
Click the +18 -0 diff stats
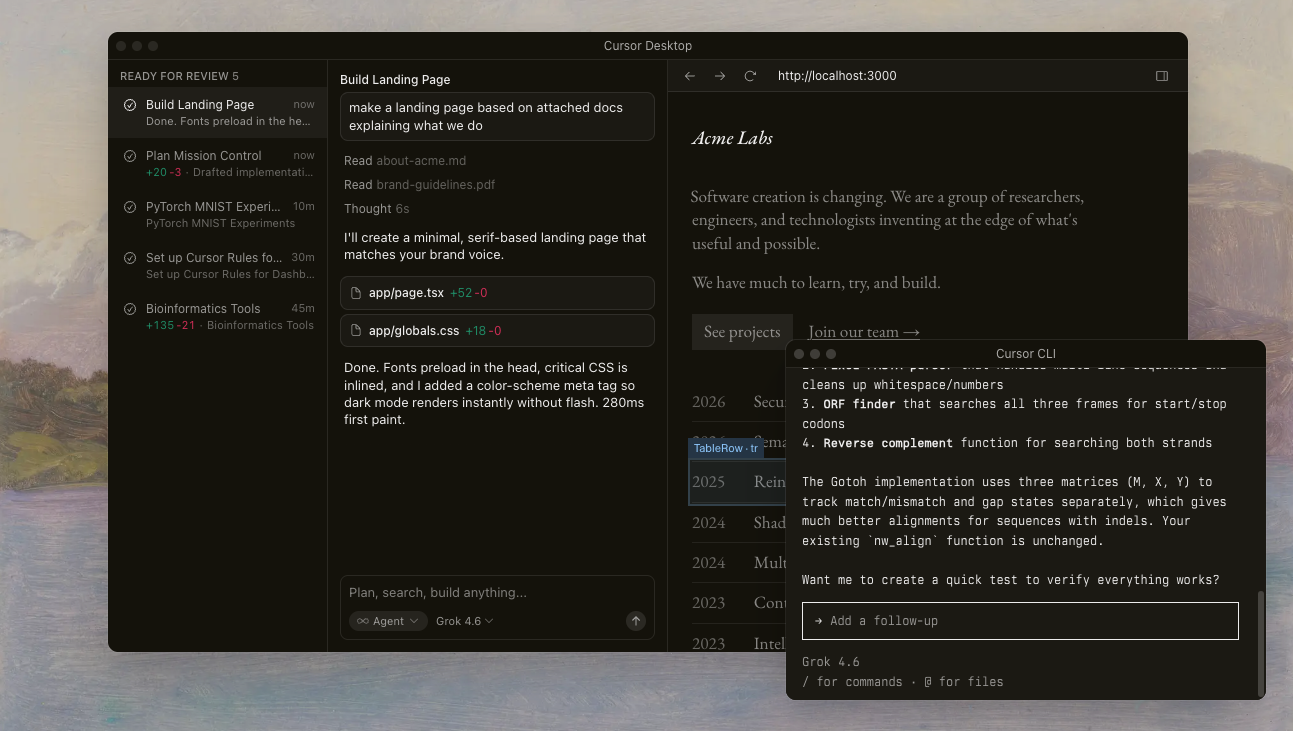tap(483, 331)
